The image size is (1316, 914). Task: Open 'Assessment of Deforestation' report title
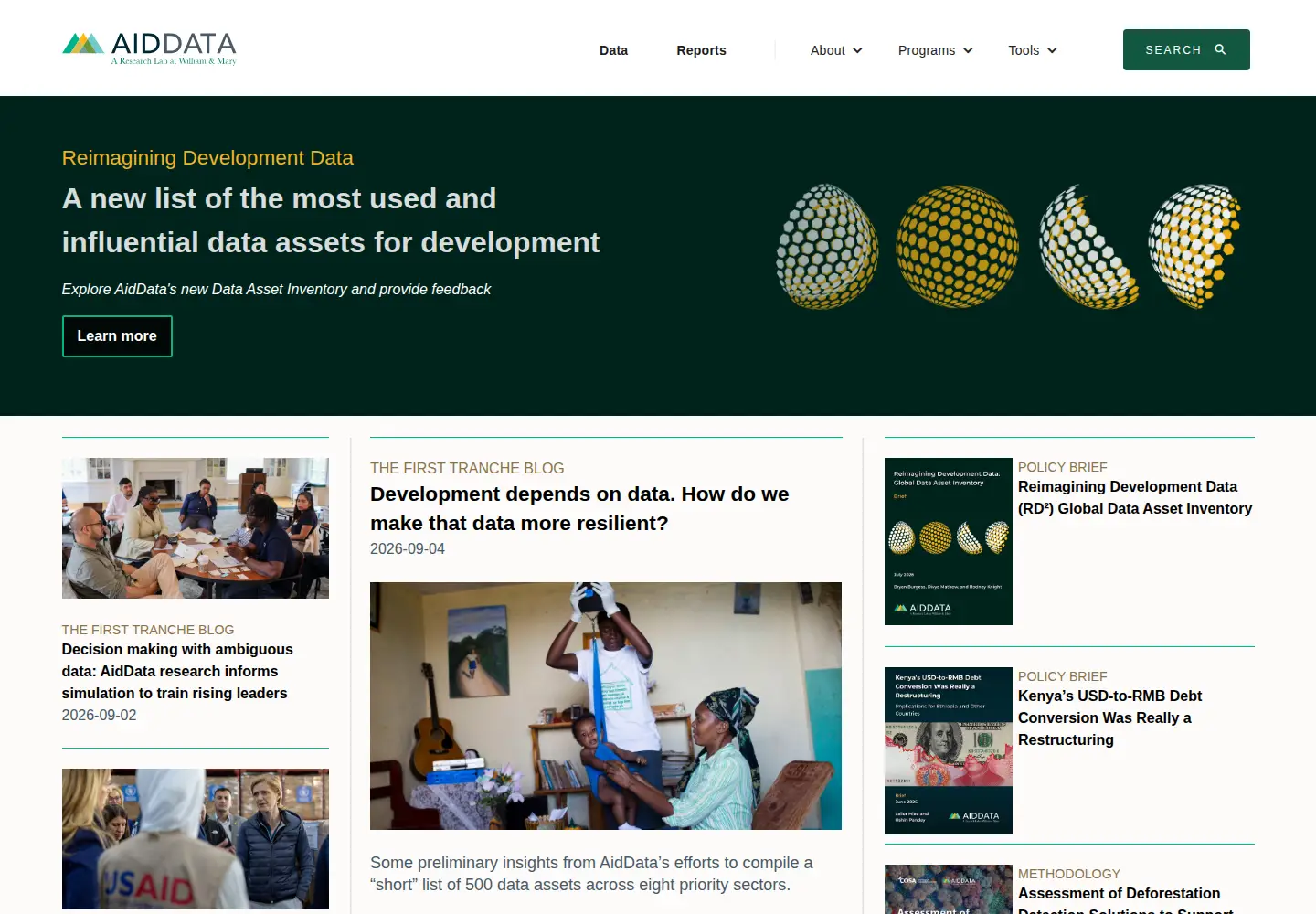pyautogui.click(x=1126, y=899)
